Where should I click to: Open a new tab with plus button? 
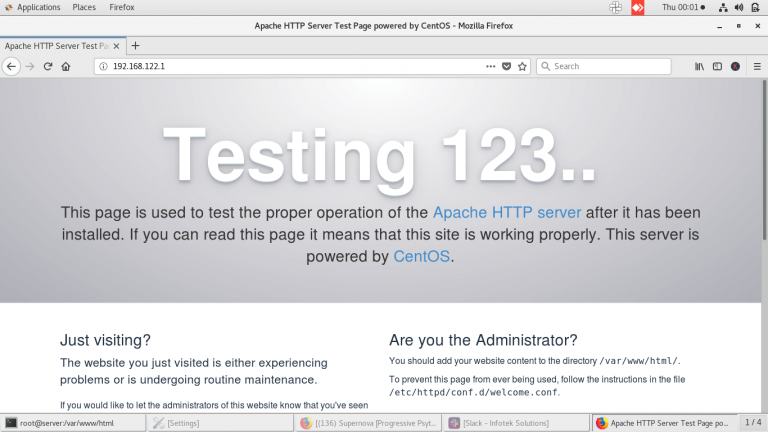(136, 46)
